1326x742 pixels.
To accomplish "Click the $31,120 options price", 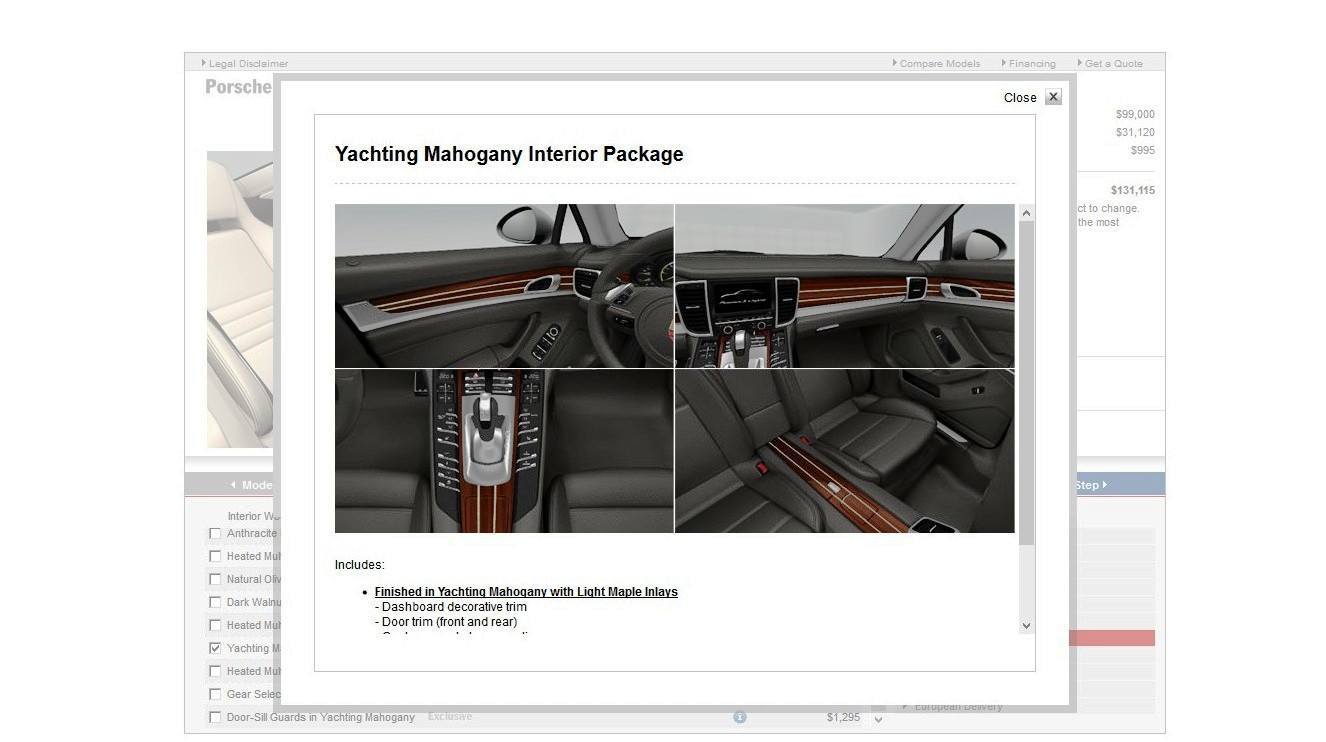I will (x=1135, y=132).
